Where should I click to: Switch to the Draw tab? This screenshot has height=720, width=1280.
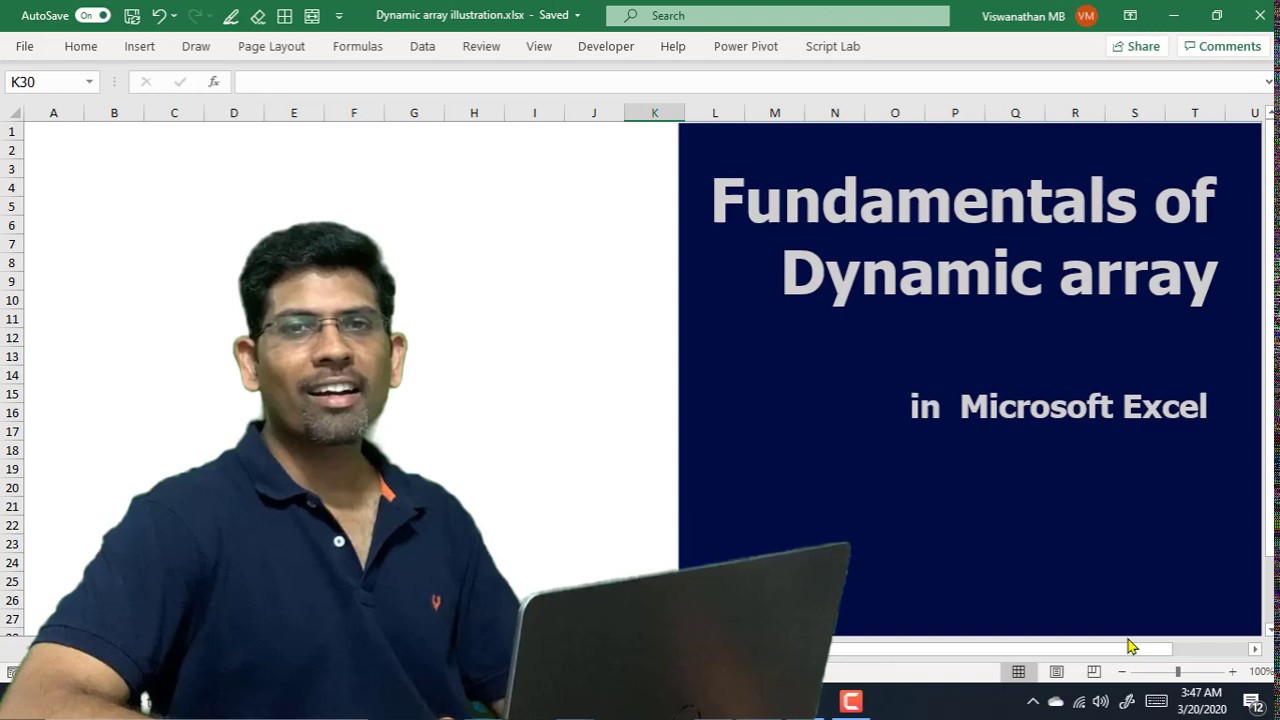pyautogui.click(x=196, y=46)
